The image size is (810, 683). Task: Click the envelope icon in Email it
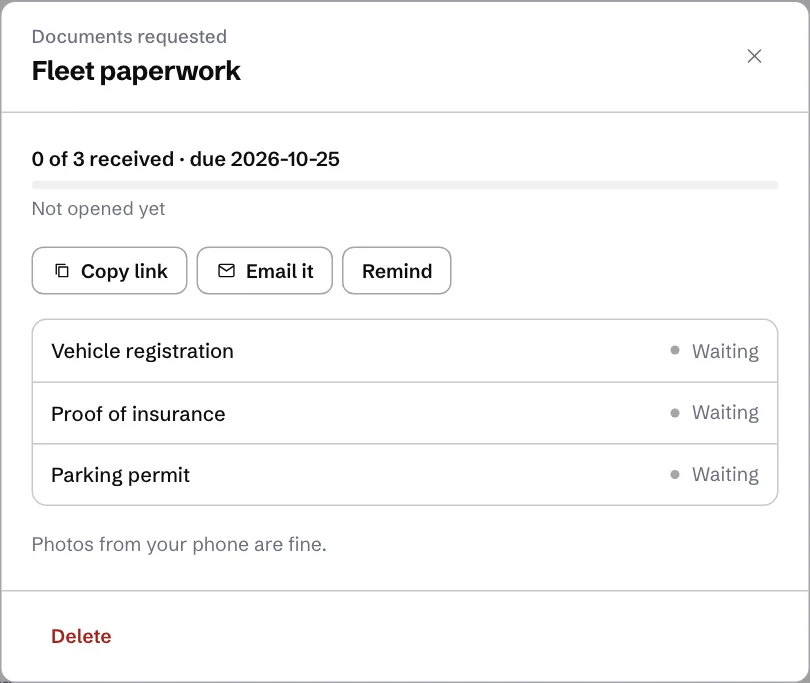point(226,271)
